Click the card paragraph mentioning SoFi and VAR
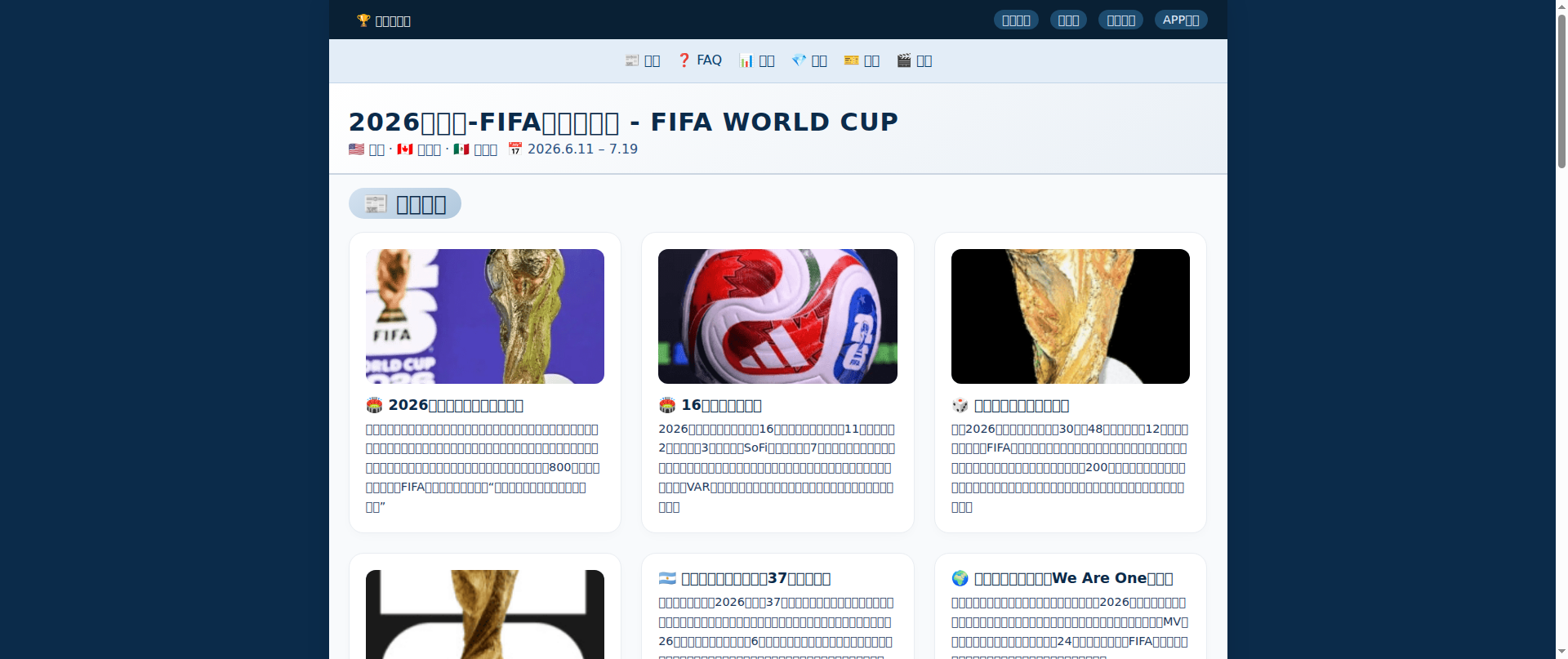This screenshot has width=1568, height=659. [777, 468]
